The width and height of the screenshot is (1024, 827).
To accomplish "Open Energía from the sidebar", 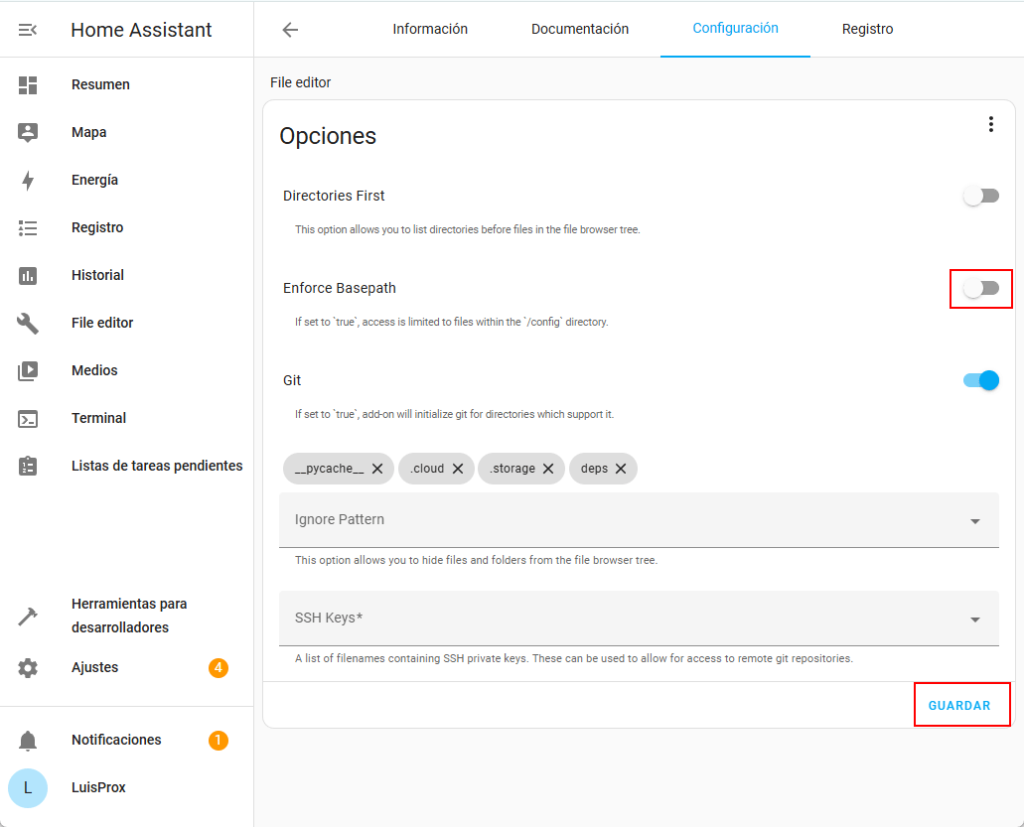I will pyautogui.click(x=95, y=180).
